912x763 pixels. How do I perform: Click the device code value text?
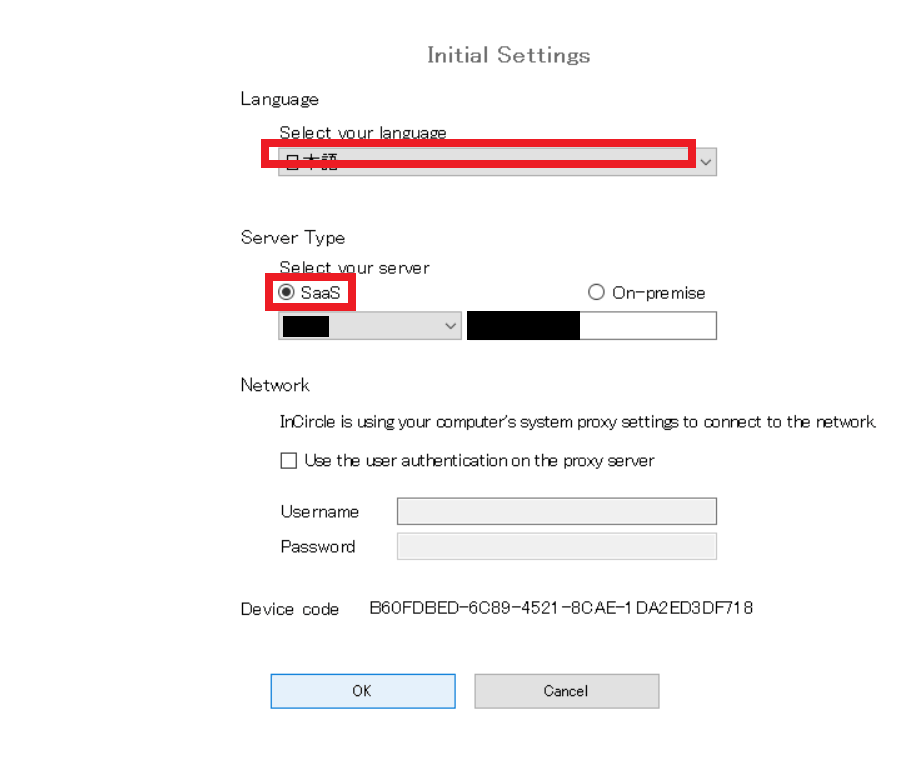[561, 608]
